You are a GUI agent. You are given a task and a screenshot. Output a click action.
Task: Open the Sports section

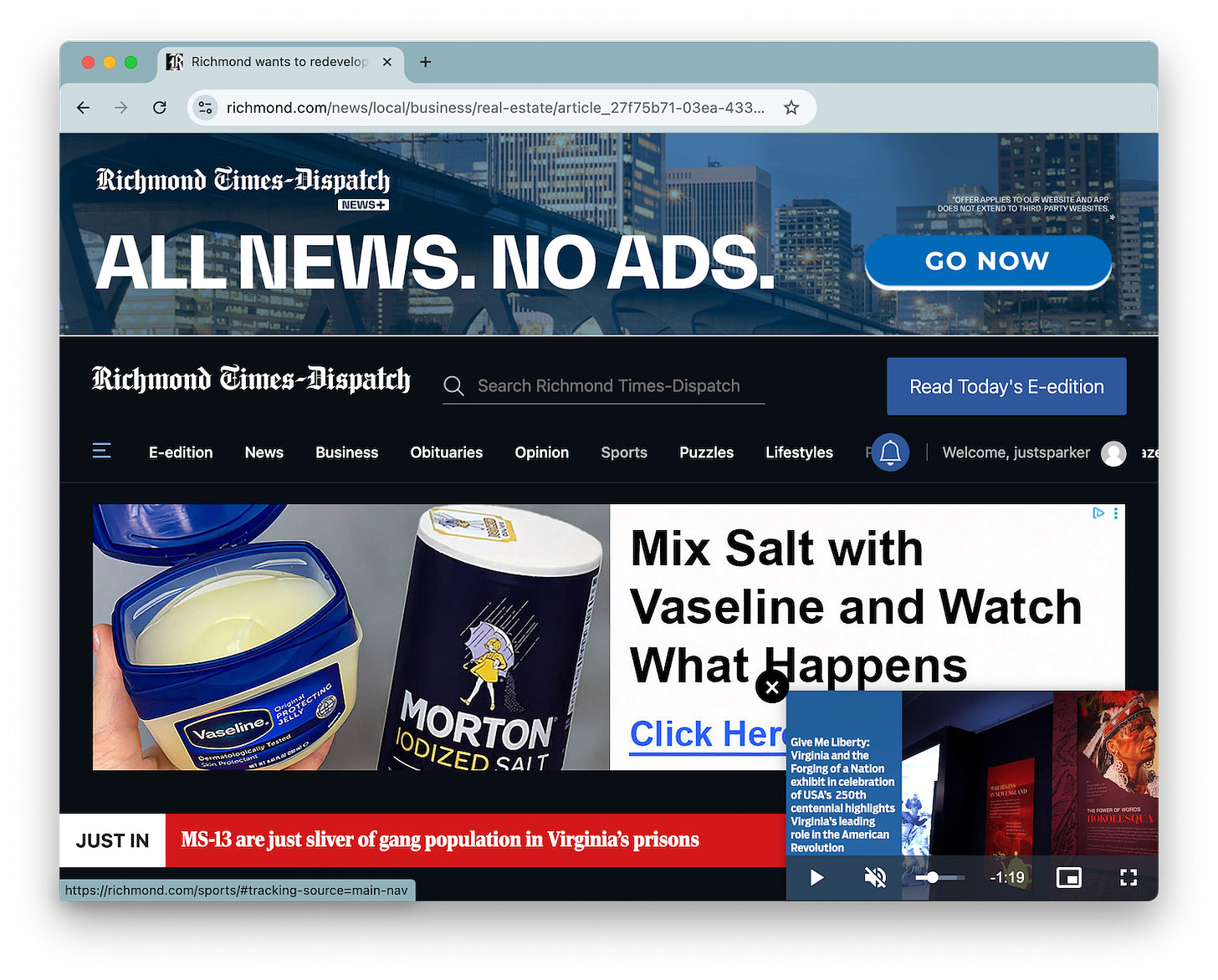click(x=624, y=452)
